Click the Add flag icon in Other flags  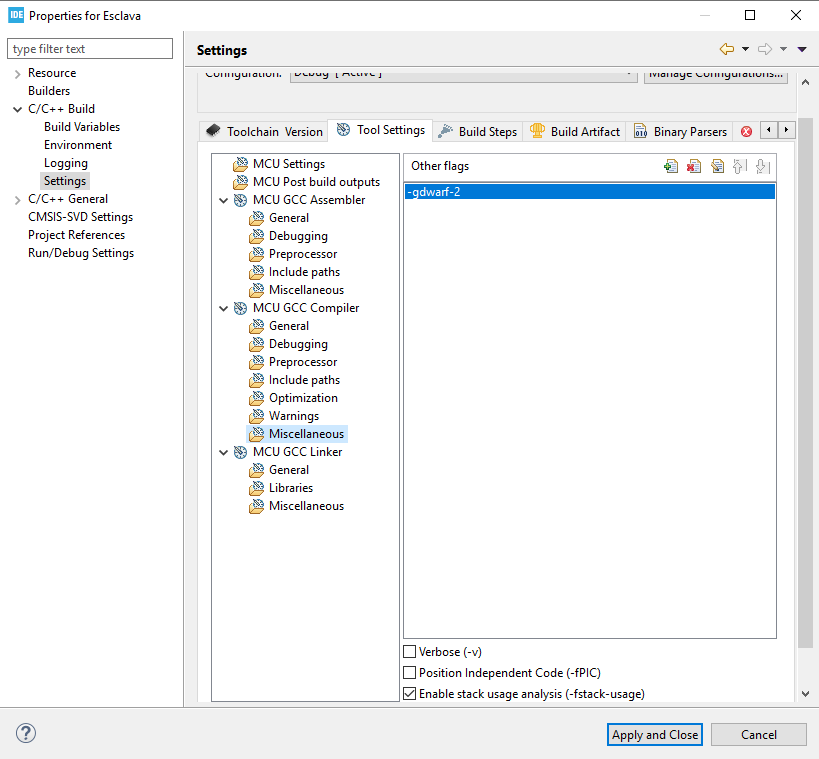[x=671, y=167]
